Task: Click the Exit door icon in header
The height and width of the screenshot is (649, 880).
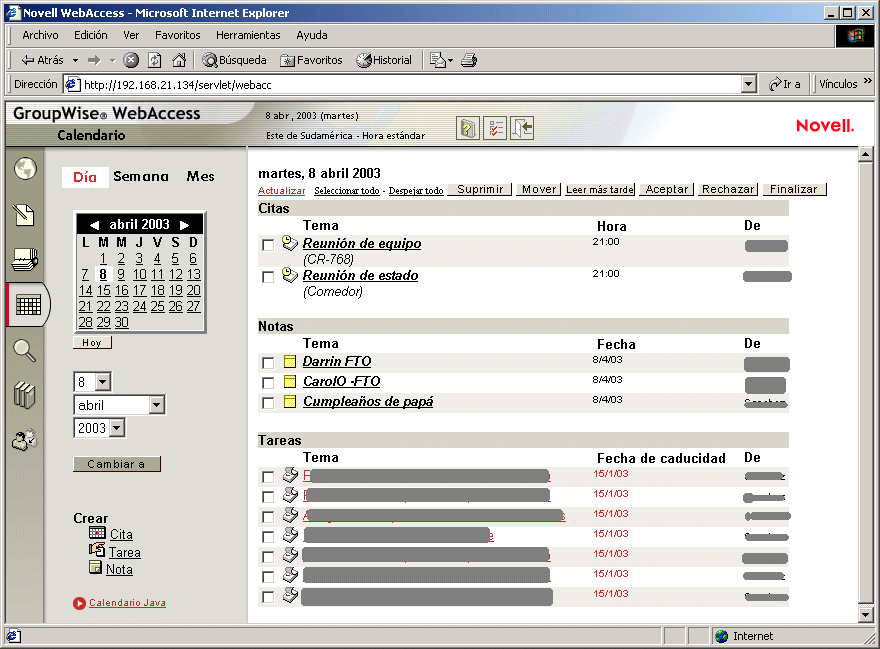Action: pos(521,128)
